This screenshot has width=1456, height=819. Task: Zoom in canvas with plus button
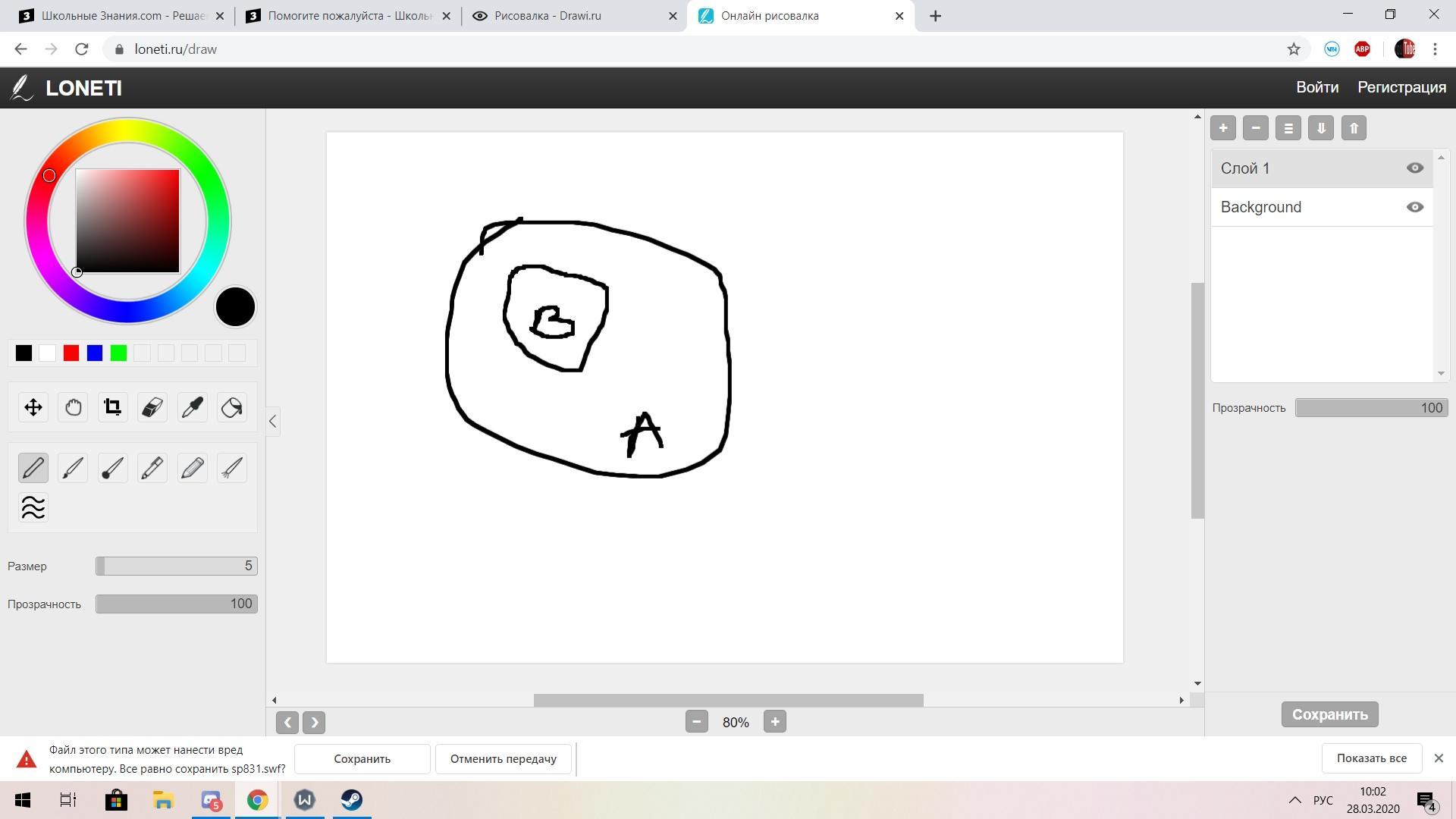click(x=774, y=722)
